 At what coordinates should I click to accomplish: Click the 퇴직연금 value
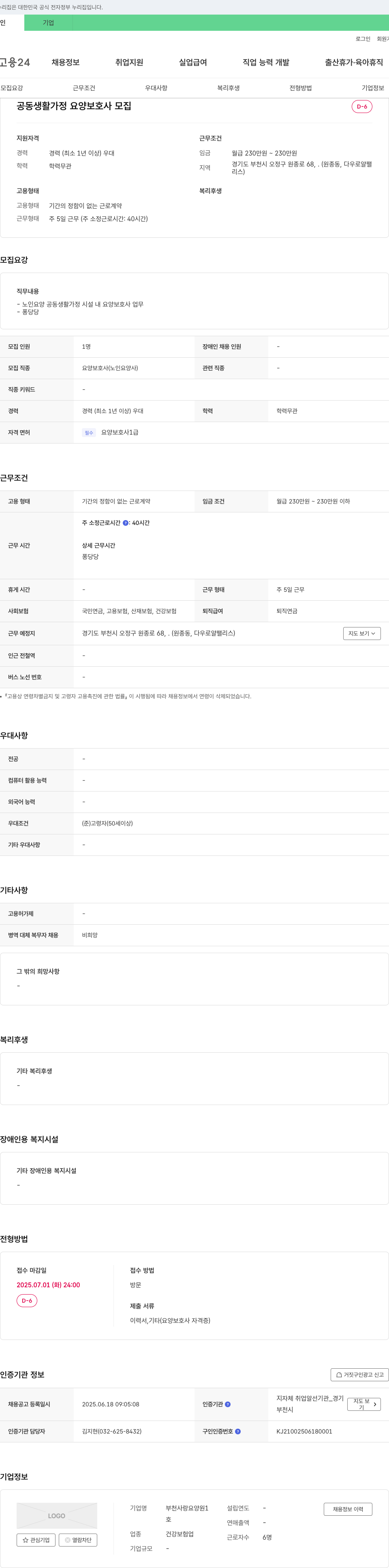(287, 611)
